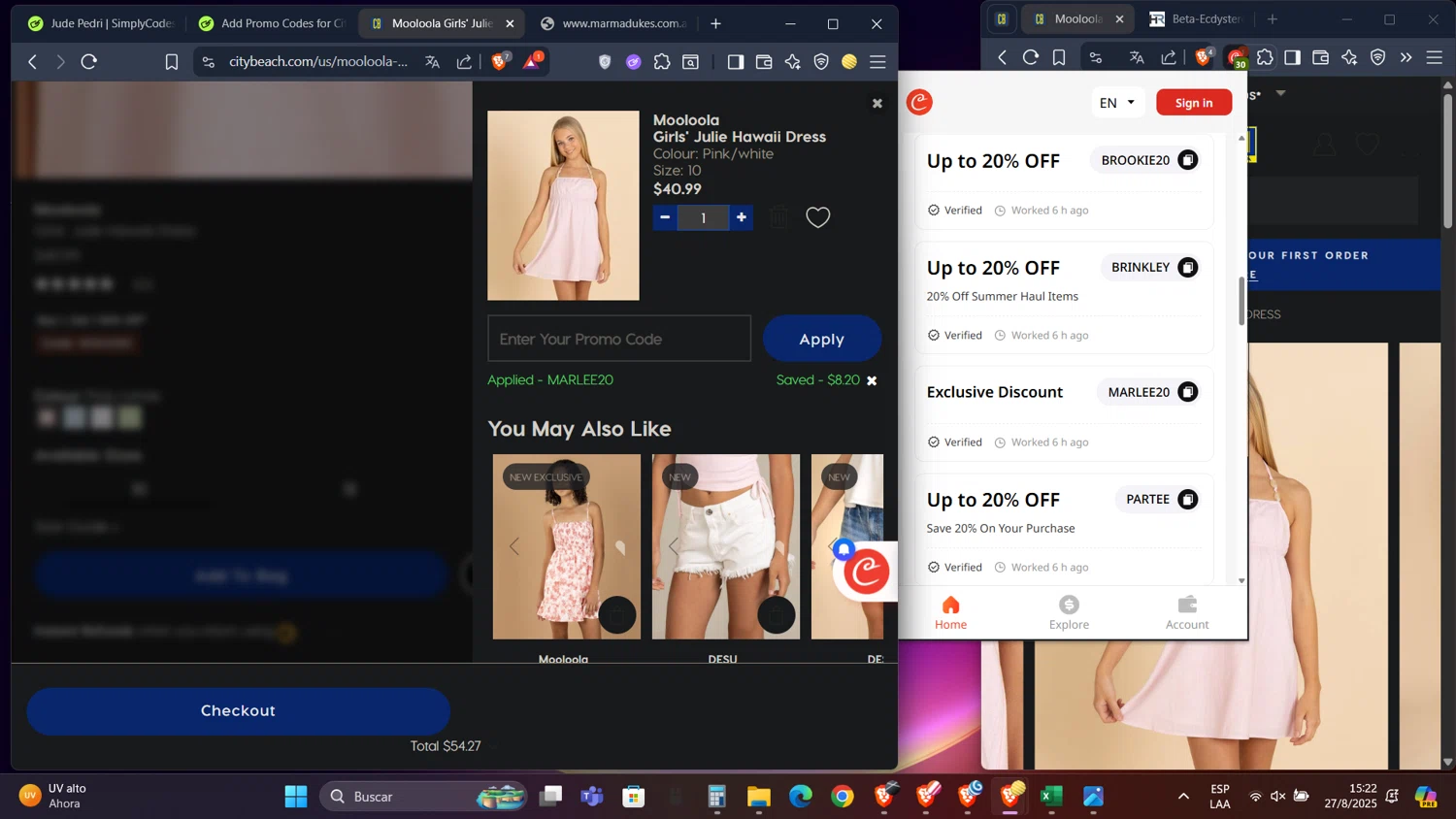The height and width of the screenshot is (819, 1456).
Task: Copy the MARLEE20 coupon code
Action: point(1187,392)
